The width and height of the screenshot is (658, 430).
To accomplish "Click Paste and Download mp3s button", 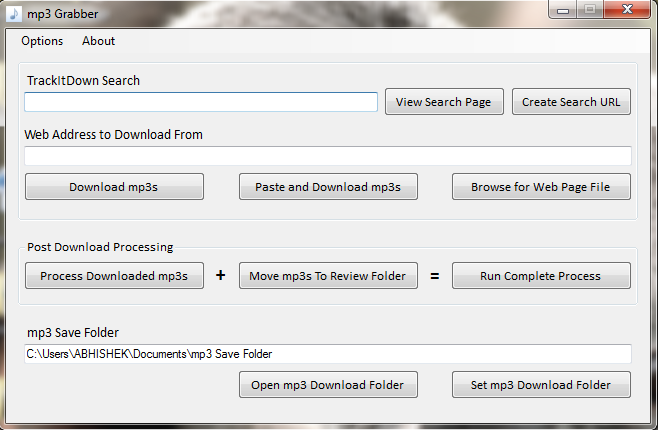I will (x=328, y=187).
